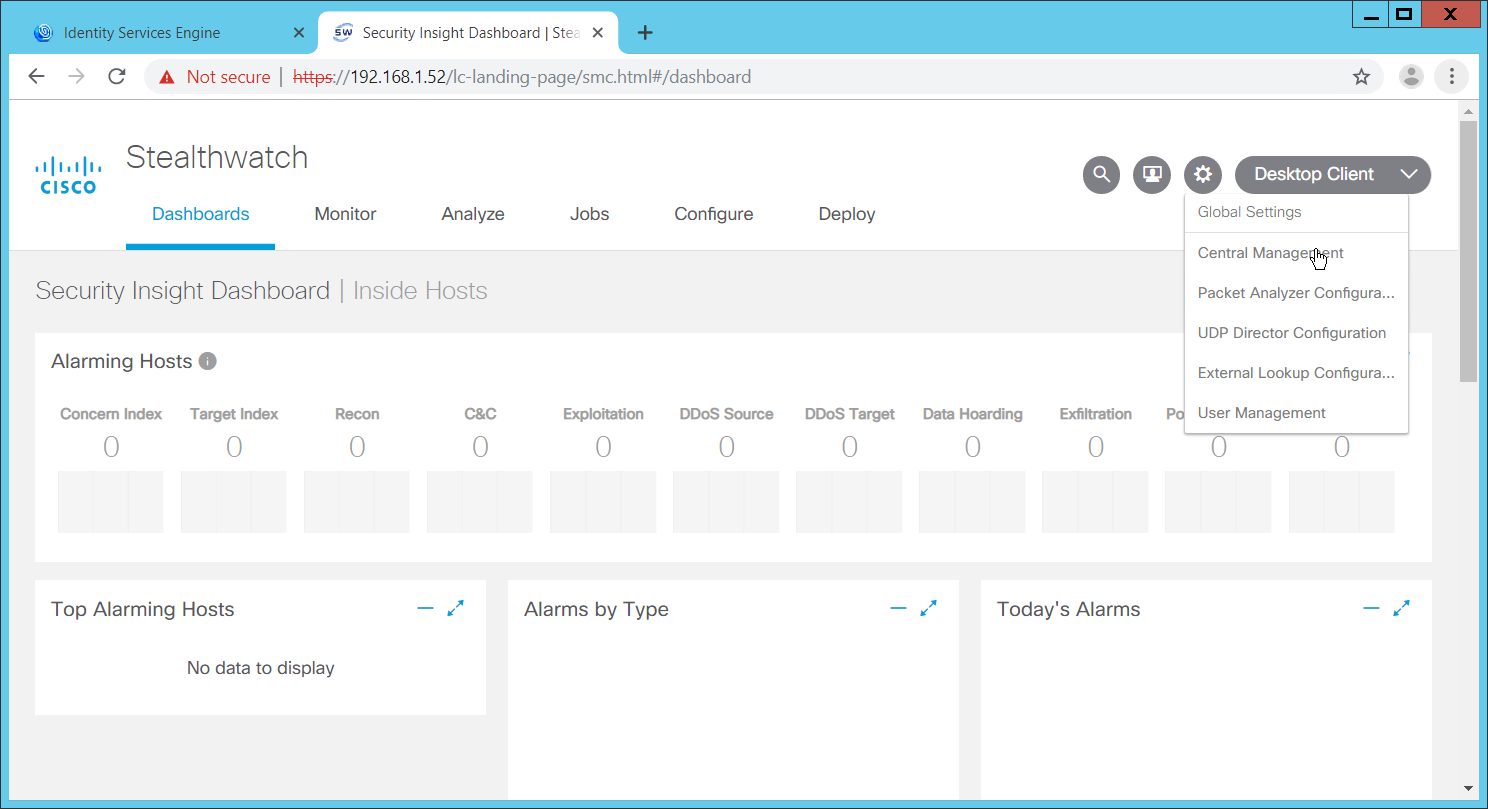1488x809 pixels.
Task: Click the monitor display icon in header
Action: pos(1152,174)
